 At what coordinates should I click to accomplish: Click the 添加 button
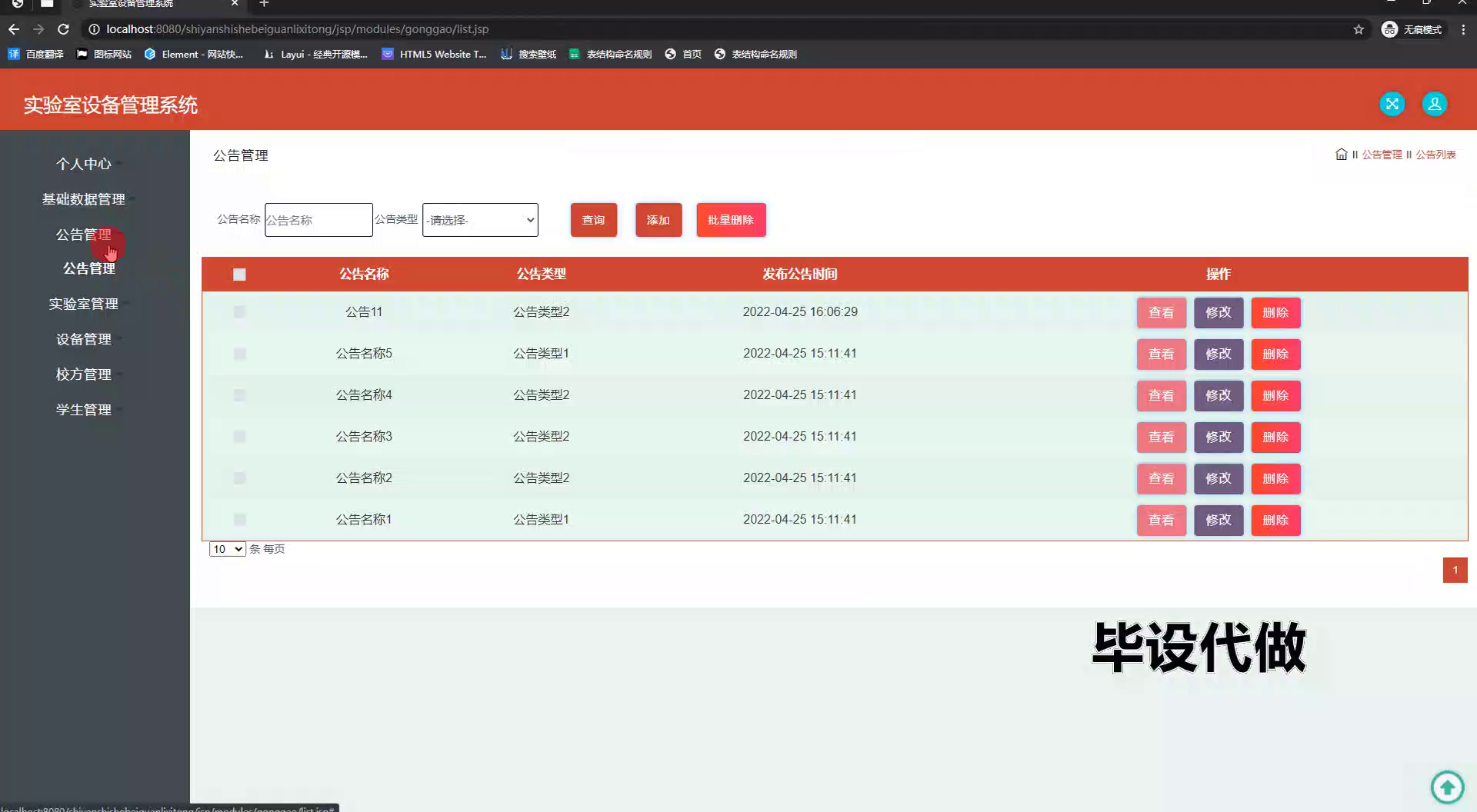pos(658,220)
